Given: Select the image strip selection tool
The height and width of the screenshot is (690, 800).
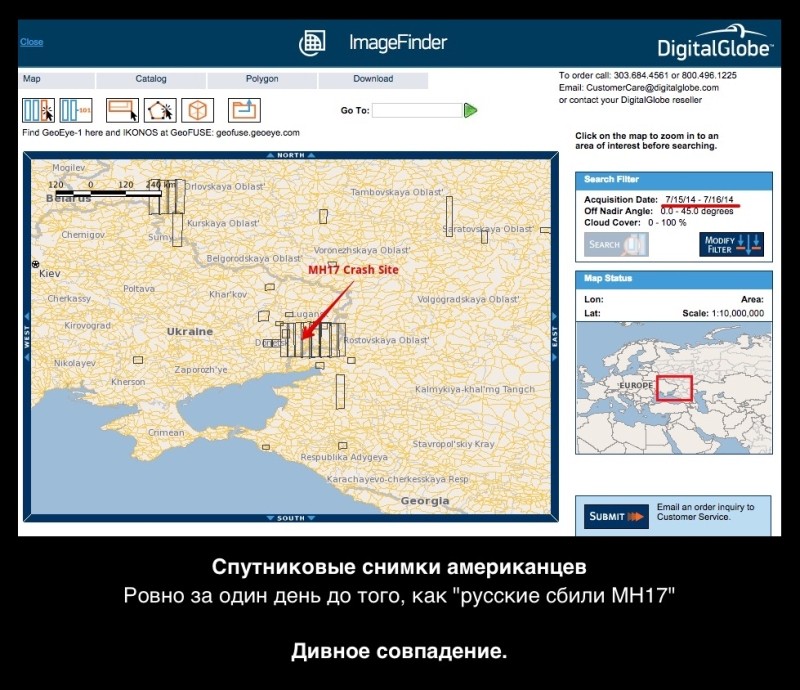Looking at the screenshot, I should (38, 110).
